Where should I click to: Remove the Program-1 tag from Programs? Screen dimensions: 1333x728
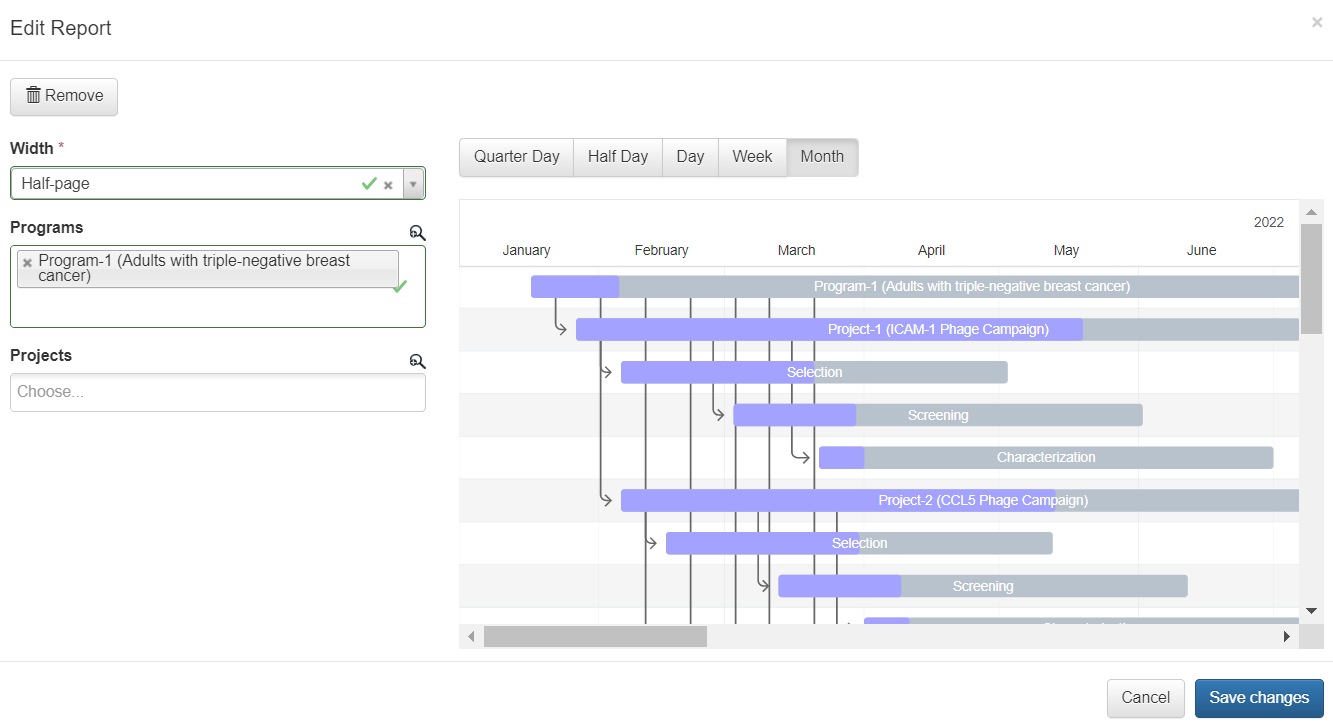(28, 263)
